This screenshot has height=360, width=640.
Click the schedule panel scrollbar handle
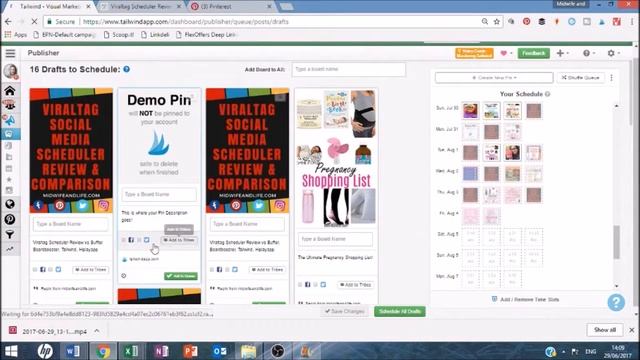pos(616,242)
